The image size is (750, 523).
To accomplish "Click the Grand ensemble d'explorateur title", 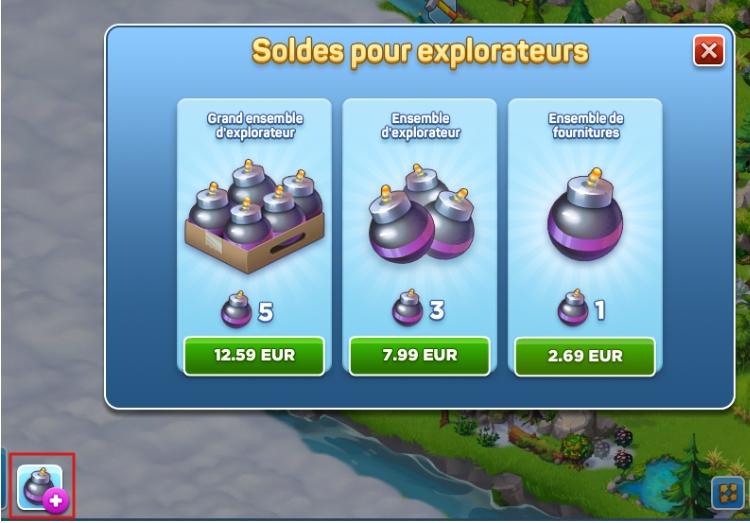I will (255, 125).
